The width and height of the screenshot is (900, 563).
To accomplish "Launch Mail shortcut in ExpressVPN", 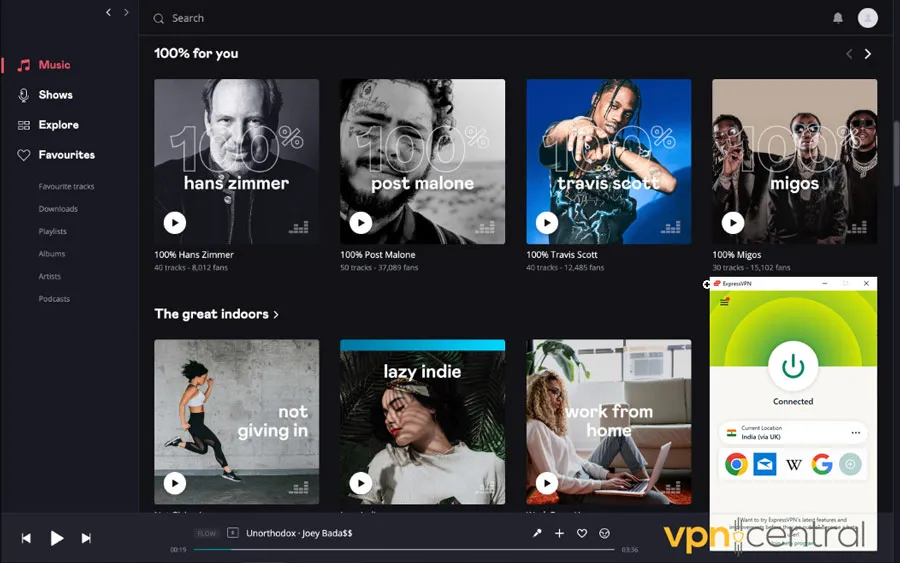I will (765, 464).
